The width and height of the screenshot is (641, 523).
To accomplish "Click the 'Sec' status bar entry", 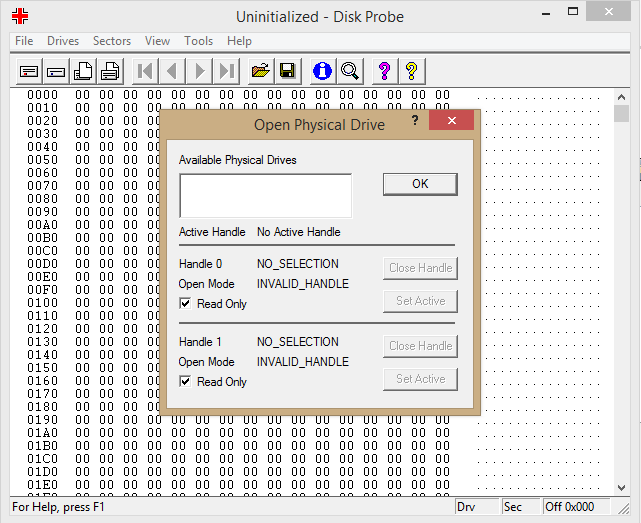I will click(520, 507).
